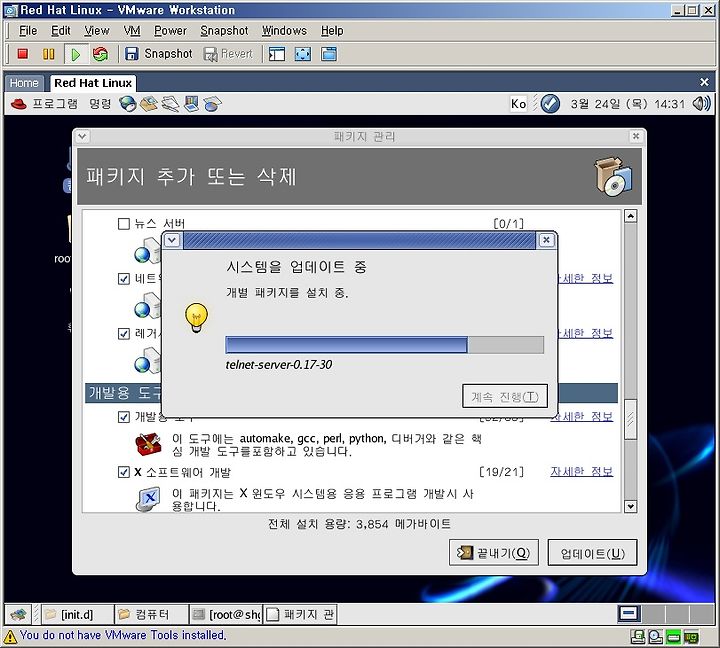
Task: Toggle the 레거시 checkbox
Action: tap(124, 334)
